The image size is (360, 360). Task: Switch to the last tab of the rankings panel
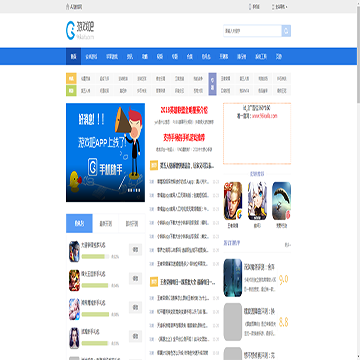[132, 223]
